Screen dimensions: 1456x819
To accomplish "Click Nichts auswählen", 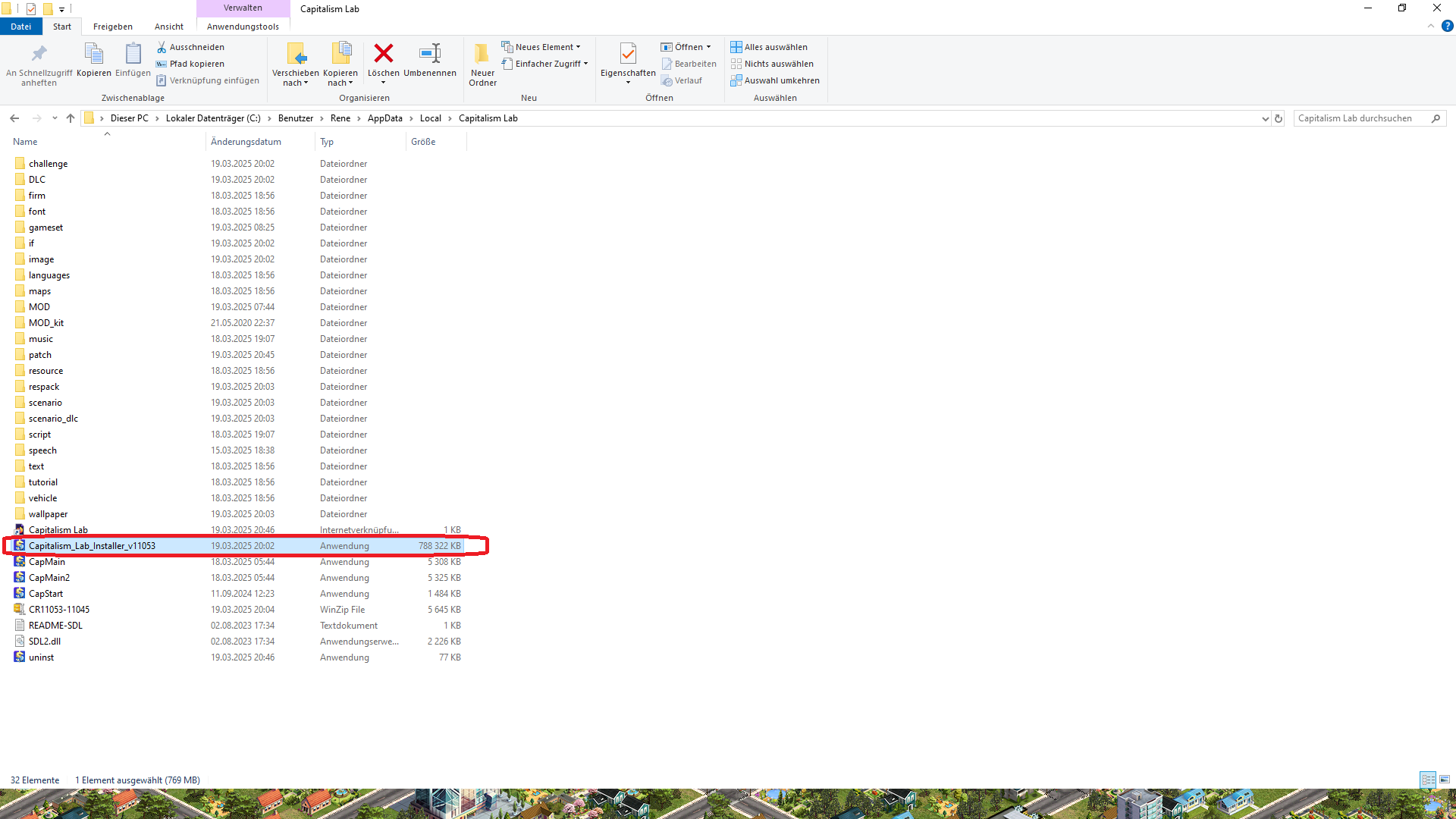I will point(772,64).
